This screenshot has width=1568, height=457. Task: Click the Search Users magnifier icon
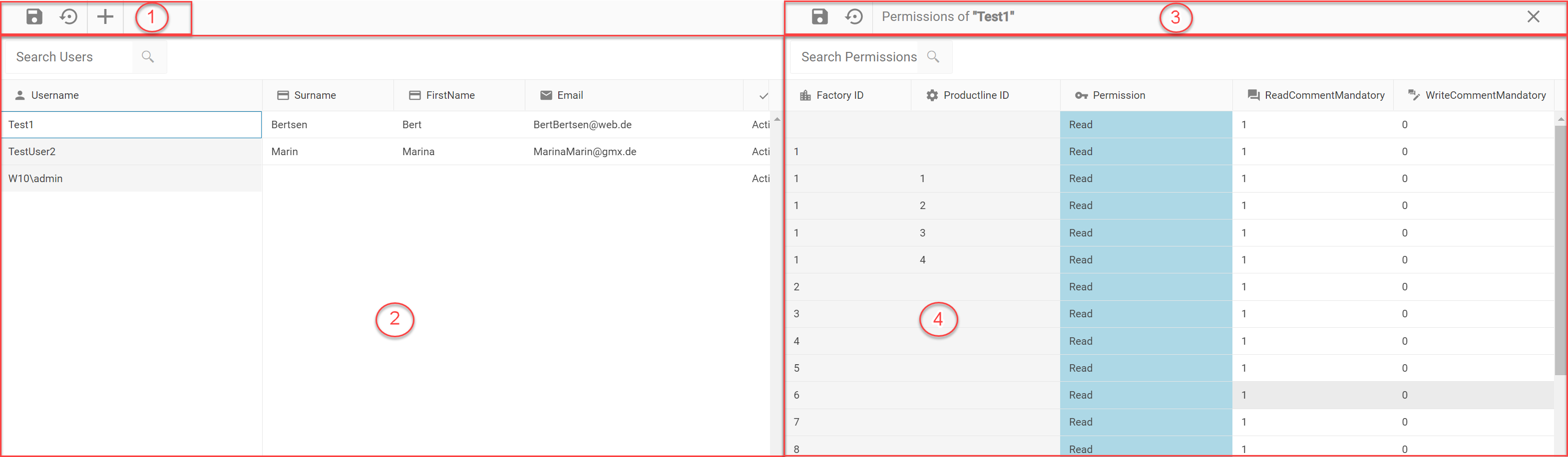coord(148,57)
